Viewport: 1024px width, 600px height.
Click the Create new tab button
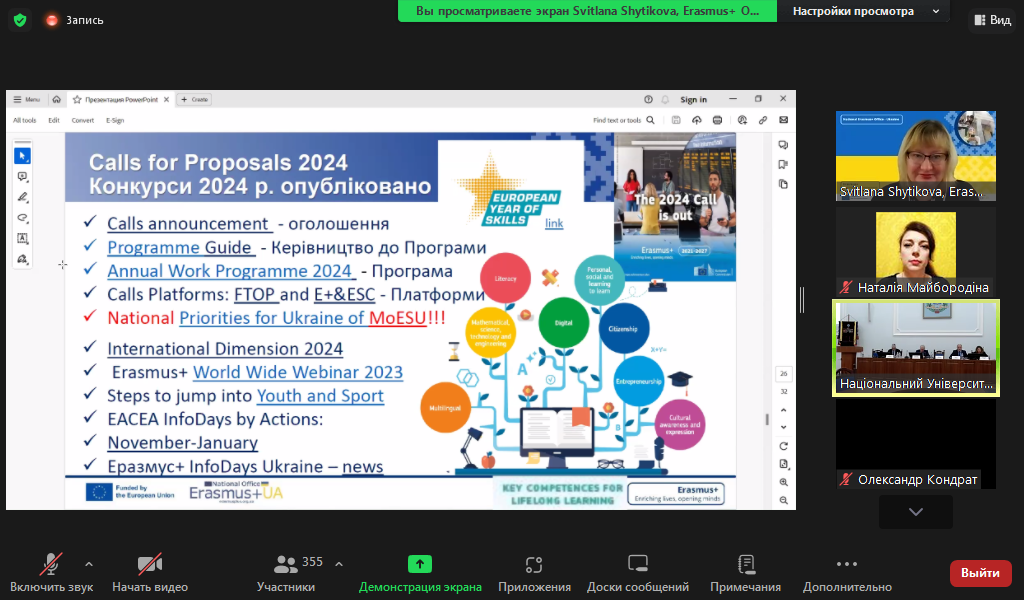point(195,99)
